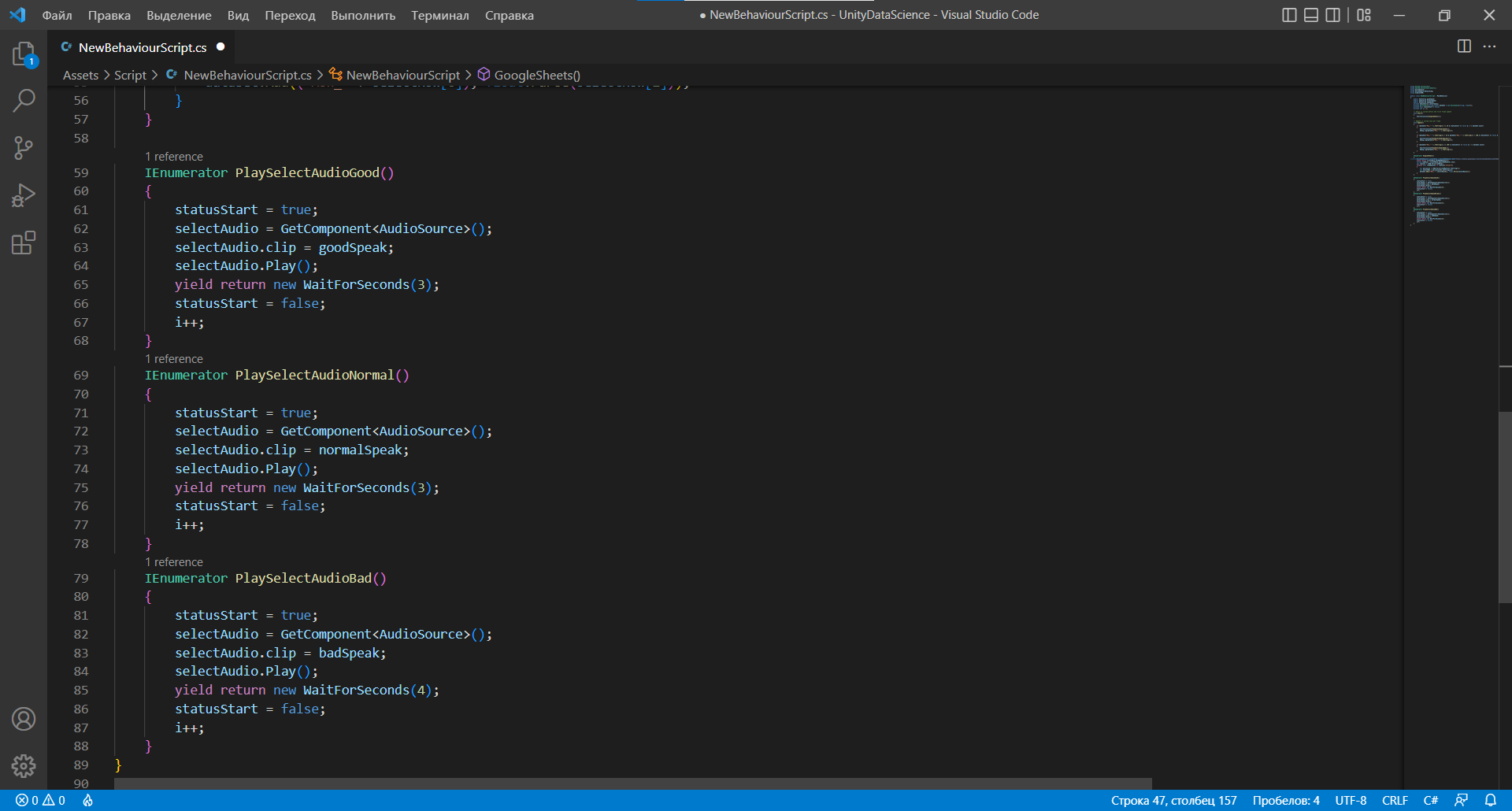Open the Manage gear settings menu
1512x811 pixels.
(x=24, y=766)
